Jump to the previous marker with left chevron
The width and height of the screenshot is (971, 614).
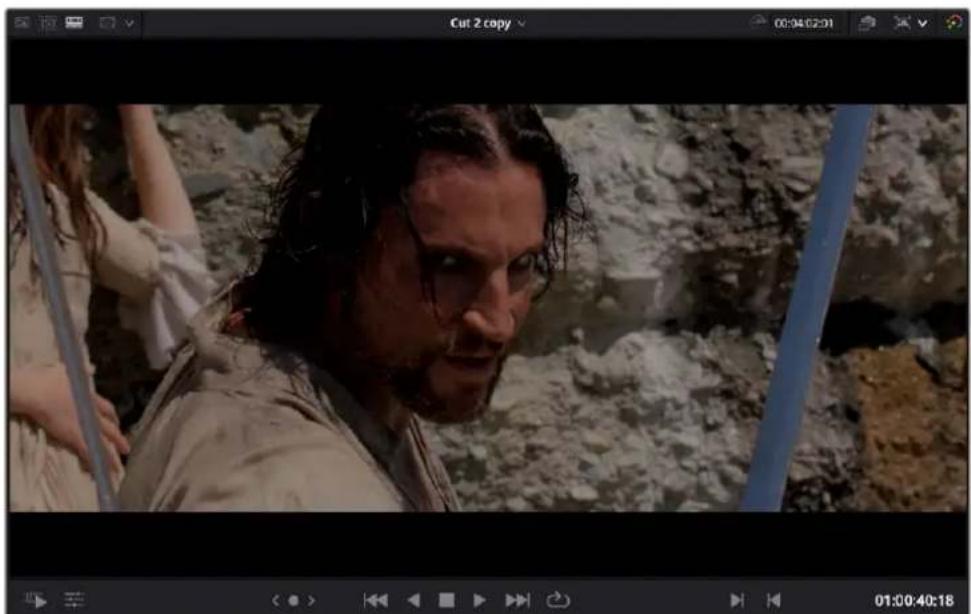tap(276, 600)
